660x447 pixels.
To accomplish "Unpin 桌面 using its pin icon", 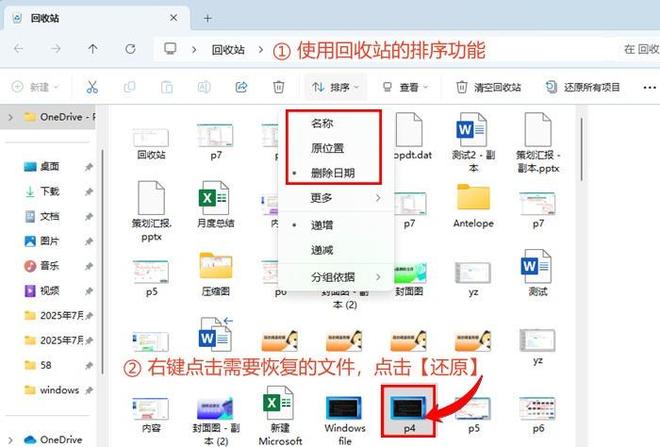I will pos(88,167).
